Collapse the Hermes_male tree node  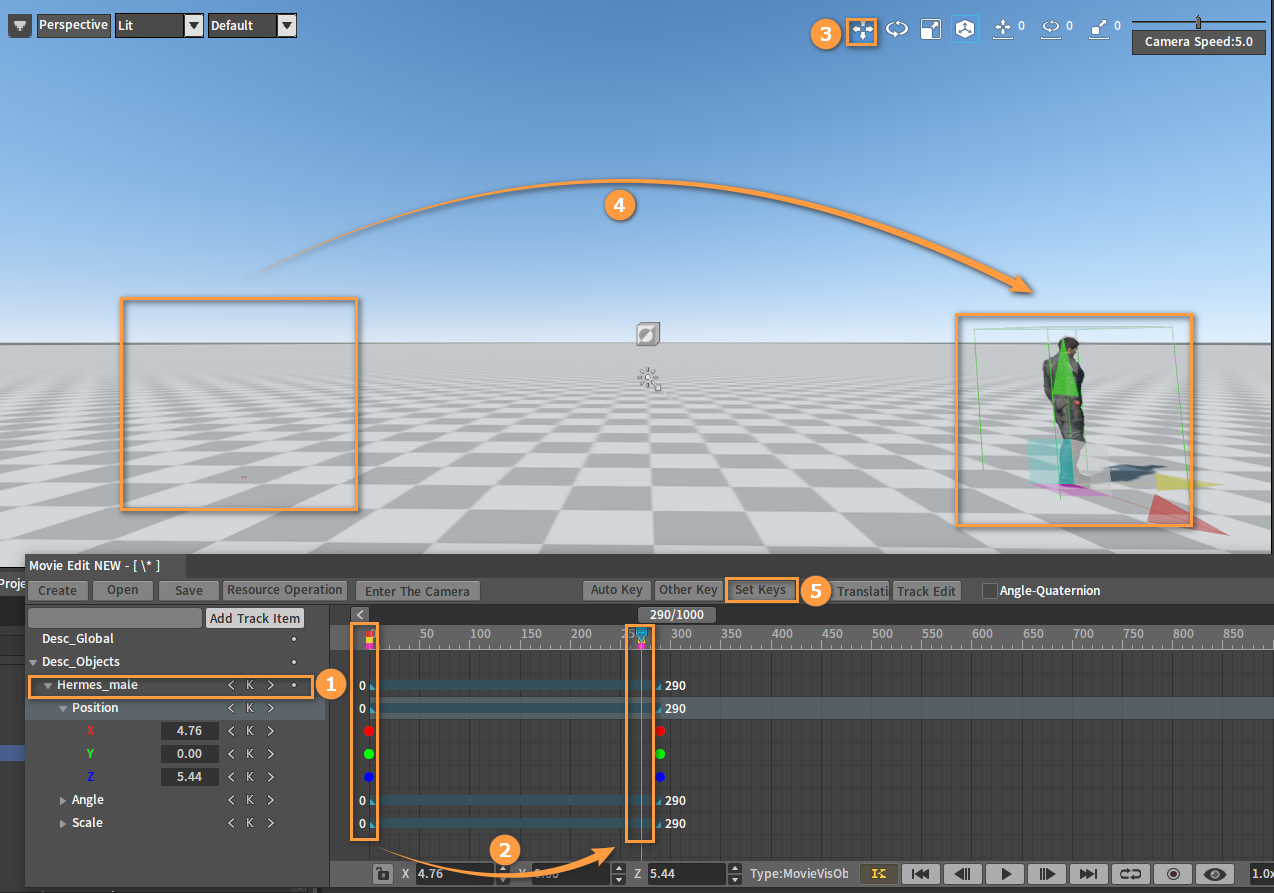pyautogui.click(x=48, y=686)
